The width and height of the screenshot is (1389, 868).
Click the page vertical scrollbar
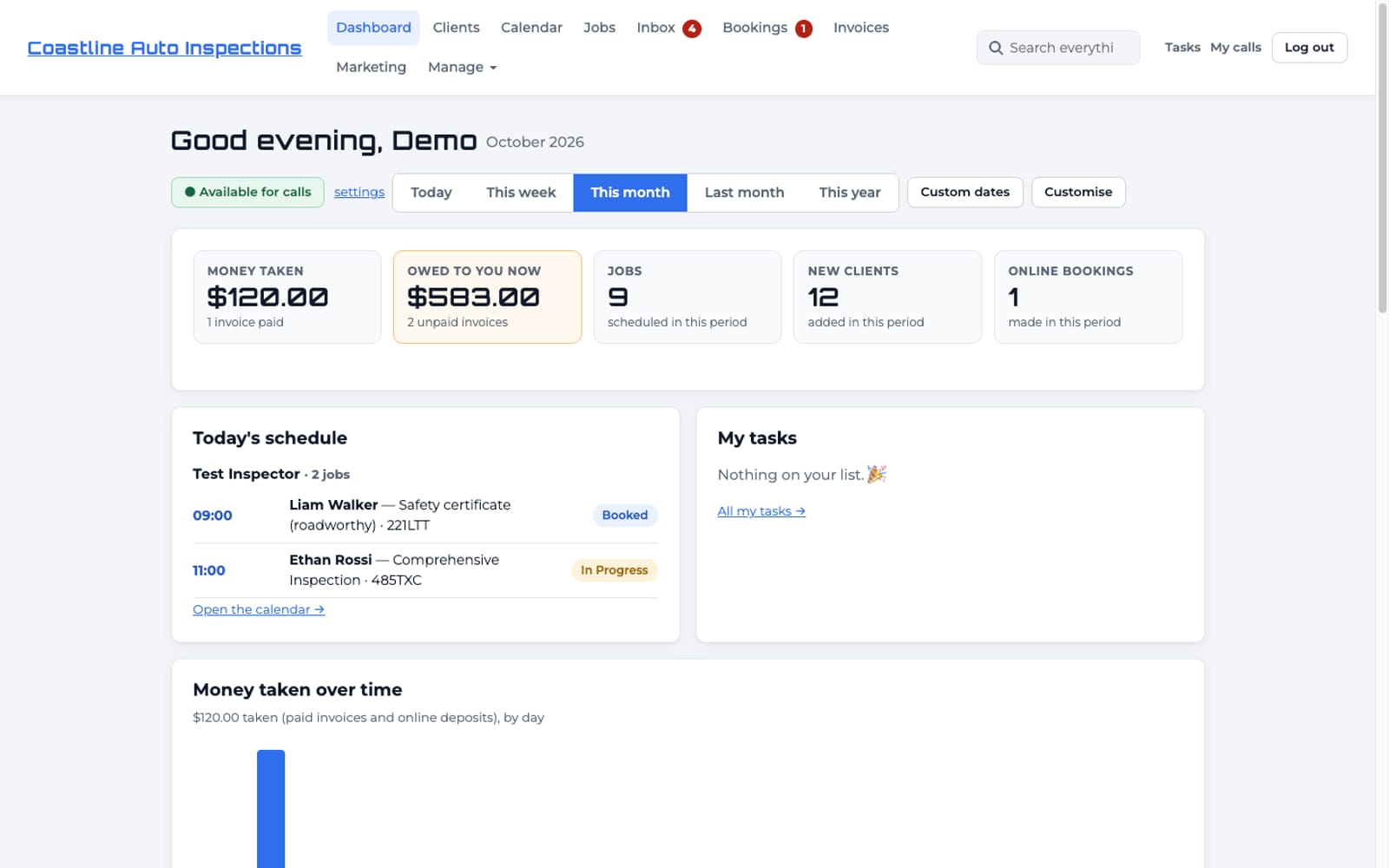tap(1382, 158)
